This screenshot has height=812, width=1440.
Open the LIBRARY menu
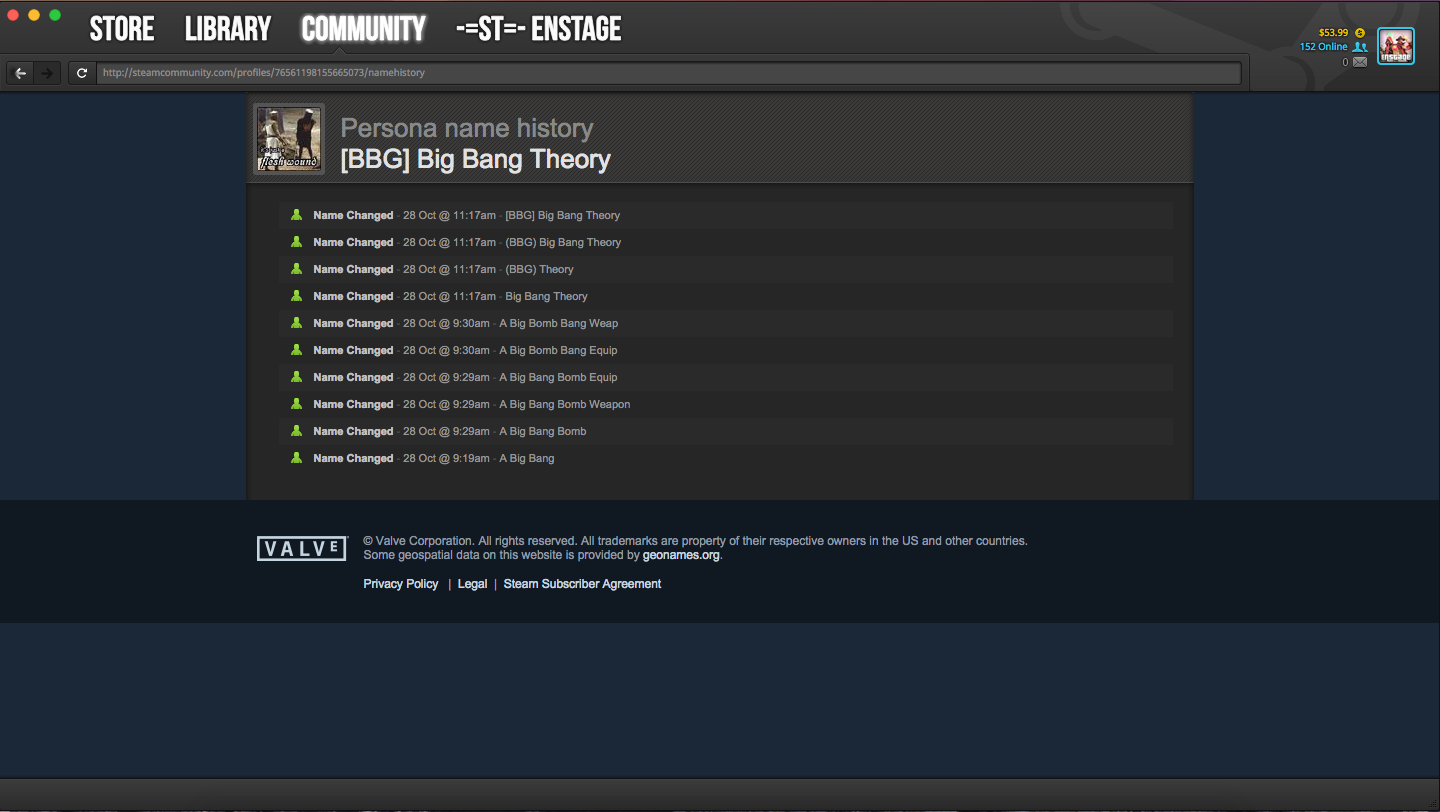click(x=228, y=29)
